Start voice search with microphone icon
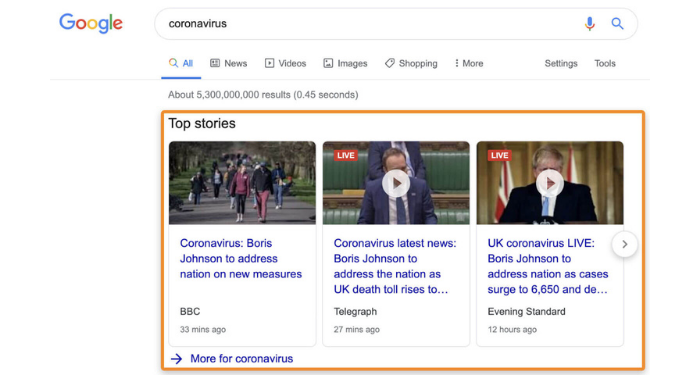The height and width of the screenshot is (375, 700). (x=590, y=24)
